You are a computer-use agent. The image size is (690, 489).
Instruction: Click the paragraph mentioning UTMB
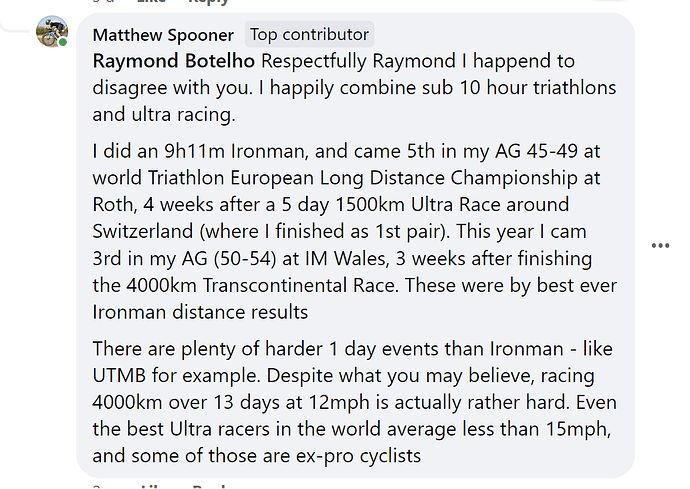[x=355, y=402]
